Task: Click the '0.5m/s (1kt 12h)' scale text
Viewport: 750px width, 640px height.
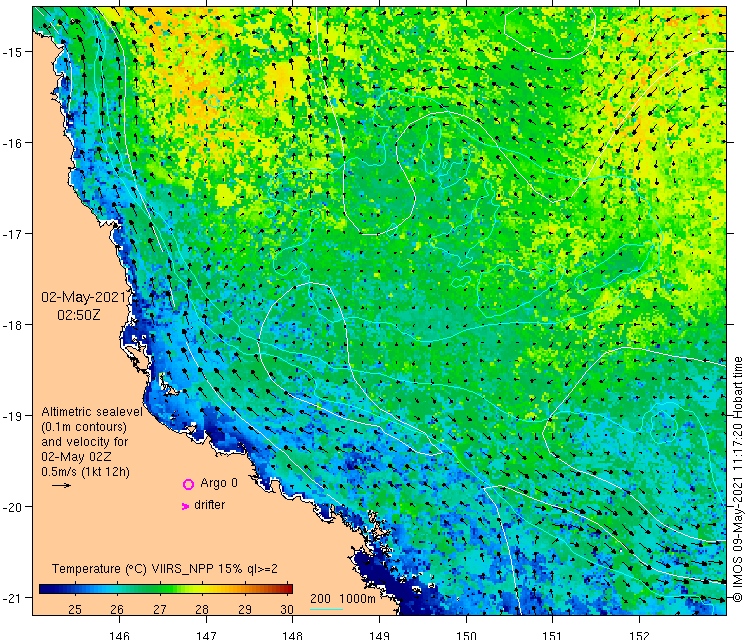Action: (x=85, y=472)
